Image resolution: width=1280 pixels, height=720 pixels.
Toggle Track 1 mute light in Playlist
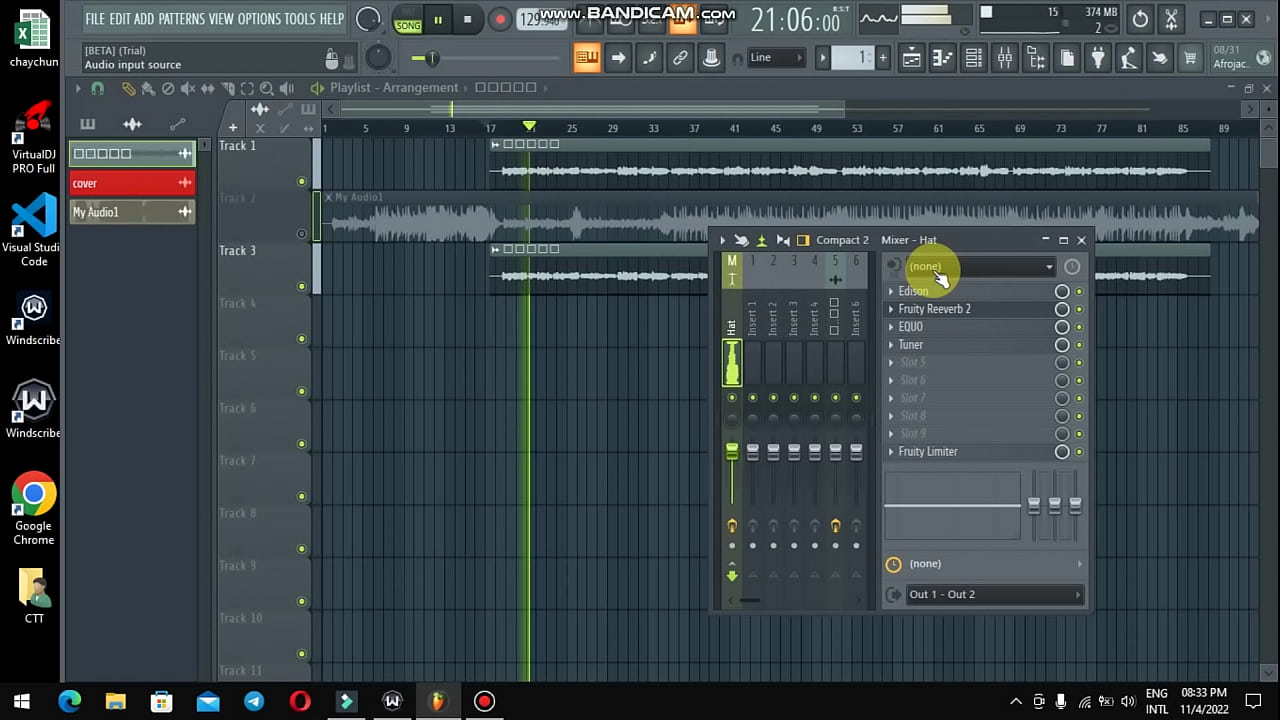(302, 181)
